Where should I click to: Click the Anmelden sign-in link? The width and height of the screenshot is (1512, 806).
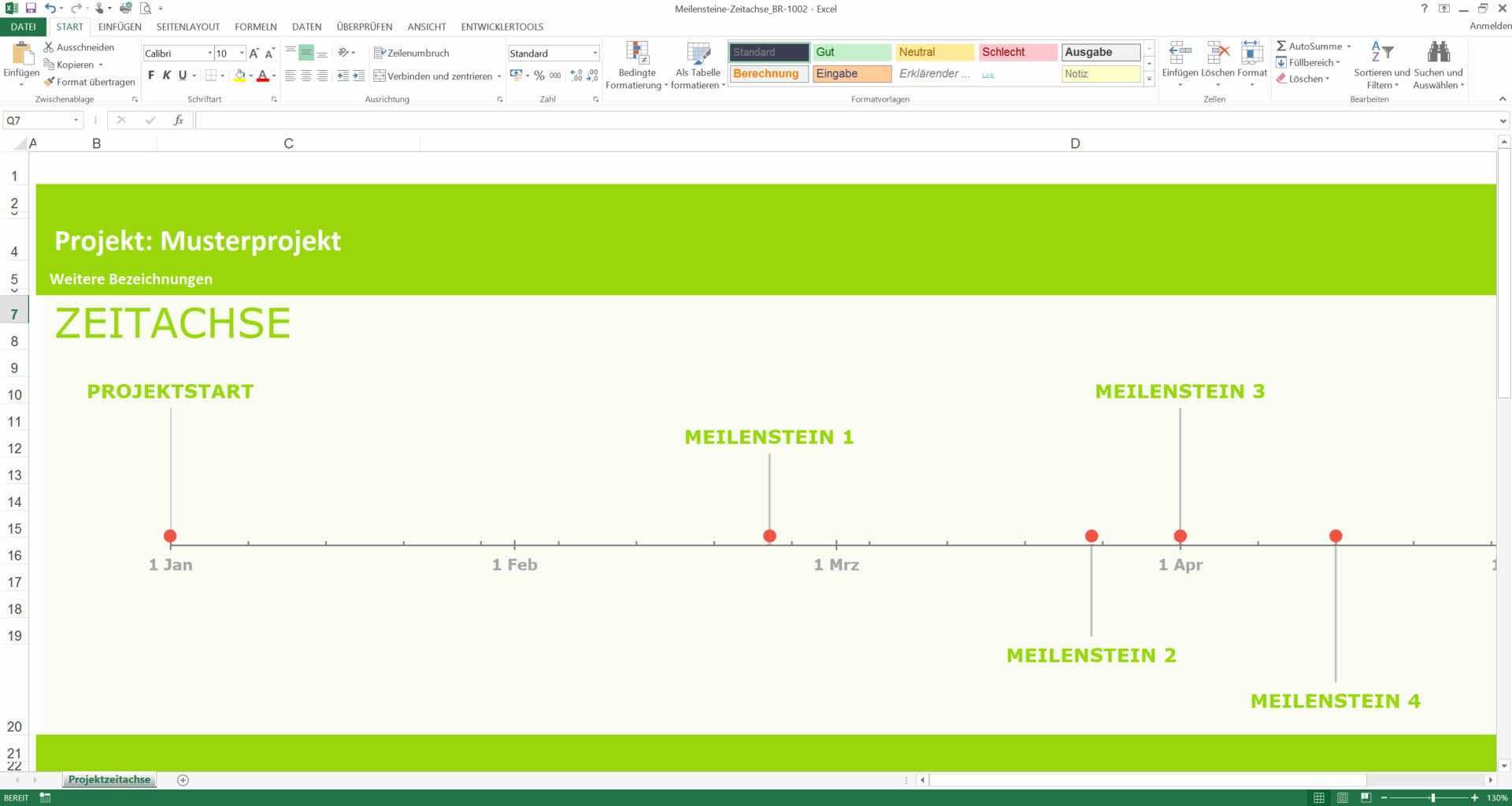pyautogui.click(x=1490, y=27)
